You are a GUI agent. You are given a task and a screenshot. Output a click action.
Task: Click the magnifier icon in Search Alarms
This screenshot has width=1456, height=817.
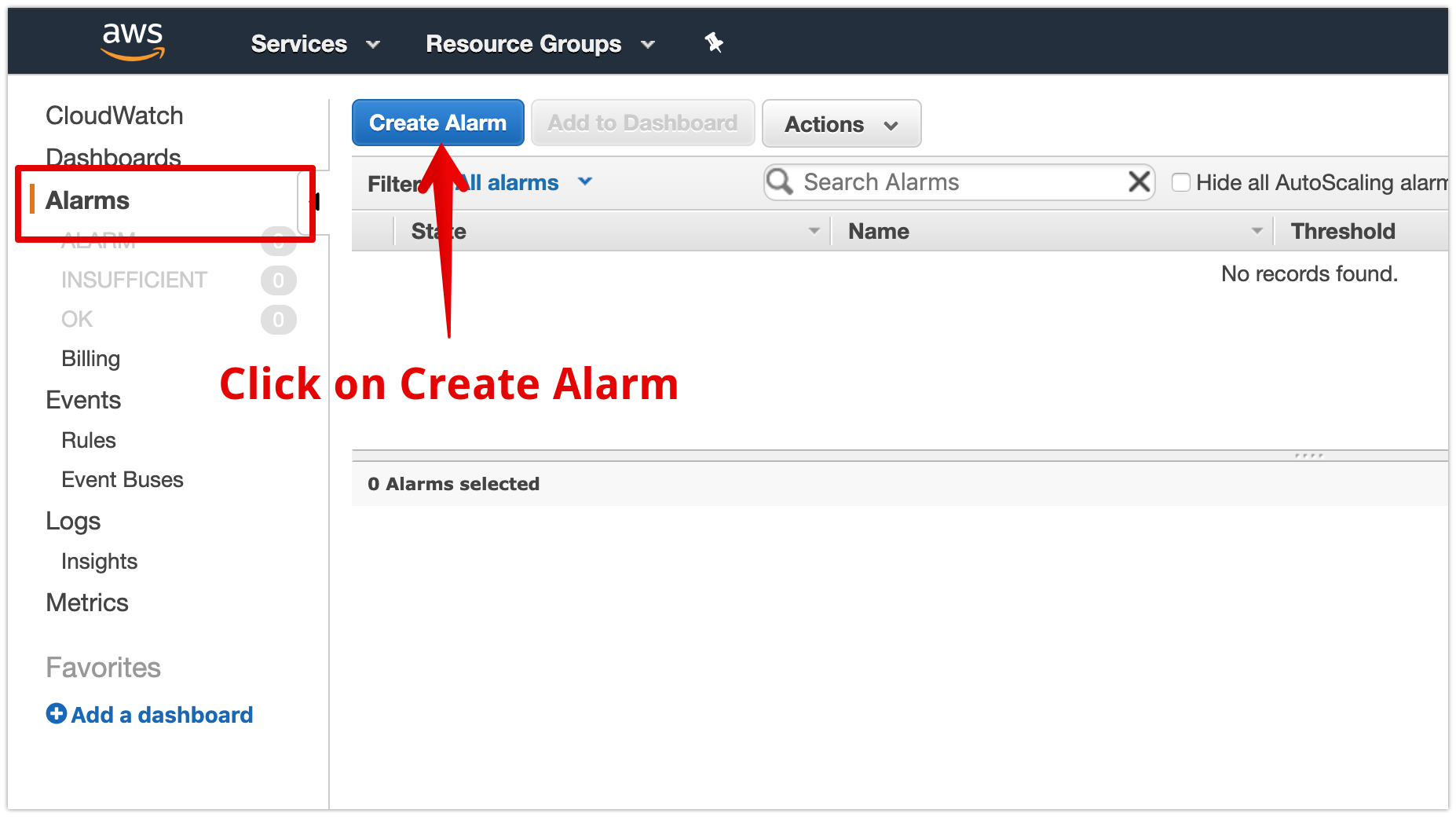780,181
